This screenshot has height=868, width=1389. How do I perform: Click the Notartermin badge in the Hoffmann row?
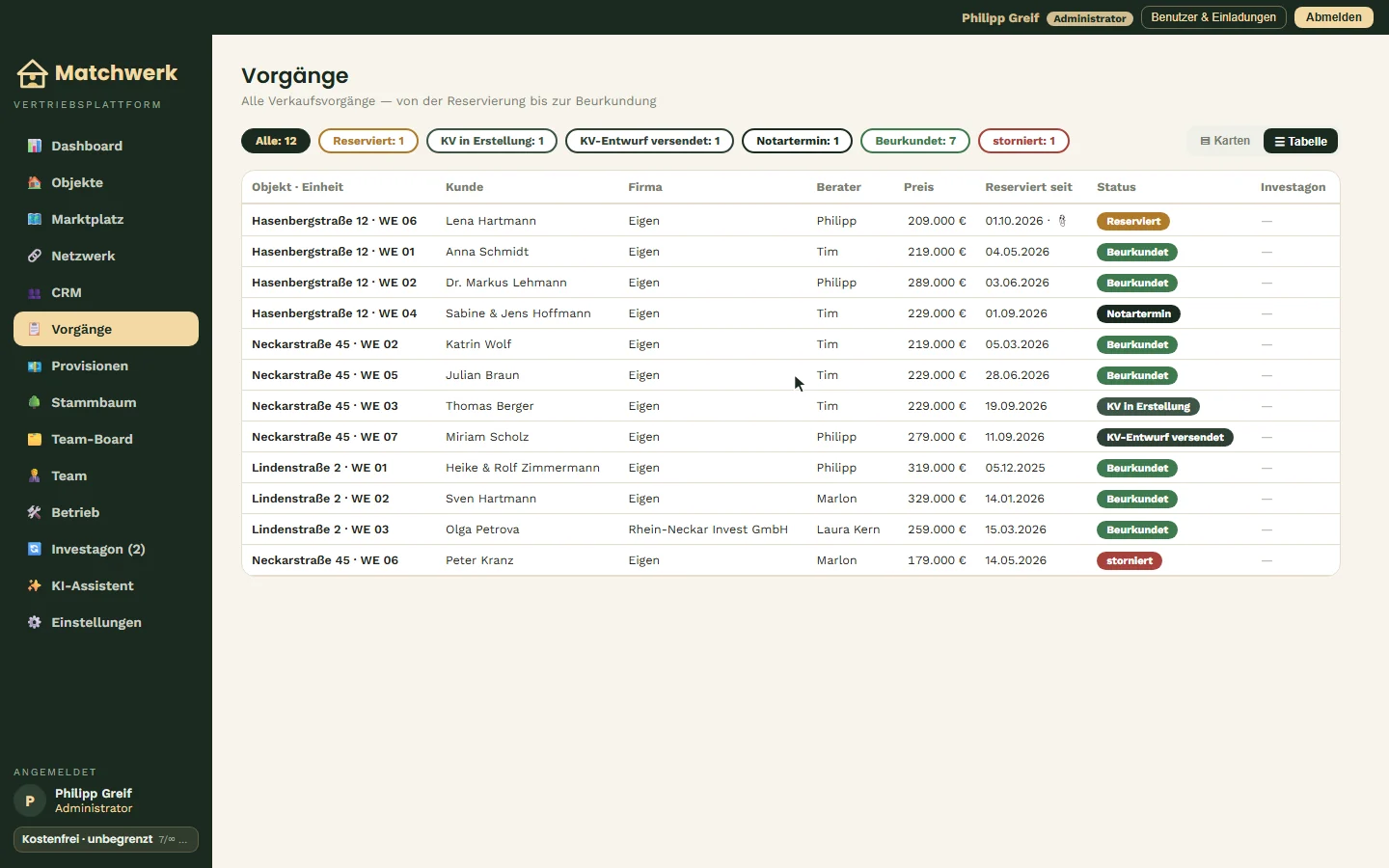pos(1138,313)
